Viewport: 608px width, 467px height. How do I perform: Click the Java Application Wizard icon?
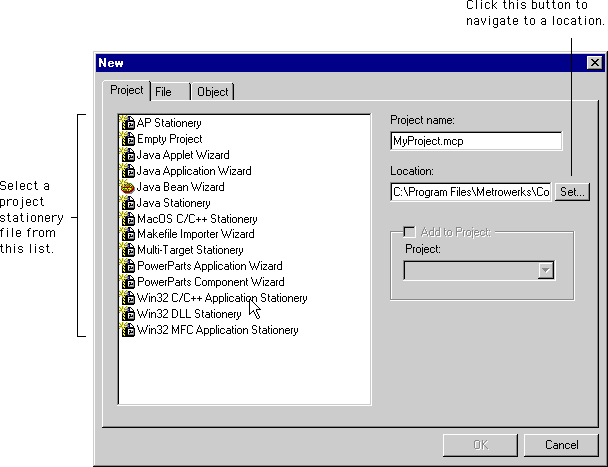click(x=127, y=171)
